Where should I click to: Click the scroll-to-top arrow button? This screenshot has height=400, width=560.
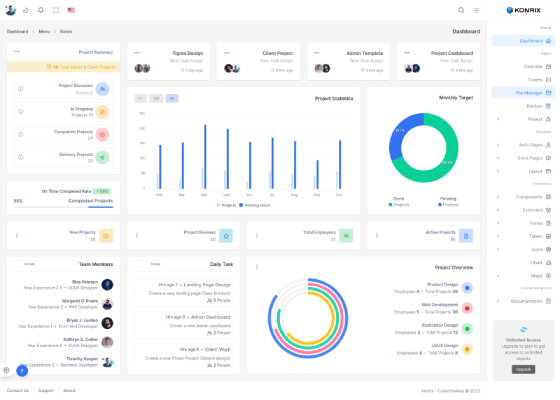tap(22, 371)
